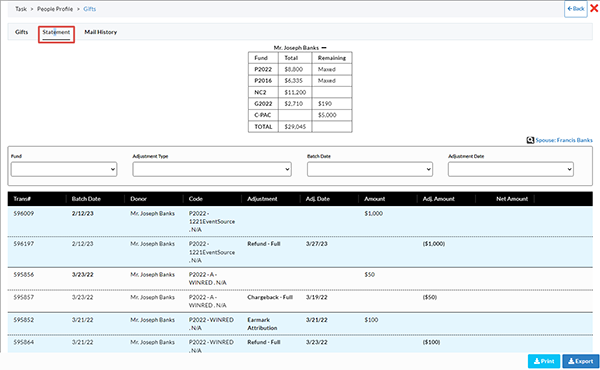Collapse summary using dash next to Mr. Joseph Banks
The width and height of the screenshot is (600, 370).
click(x=324, y=48)
